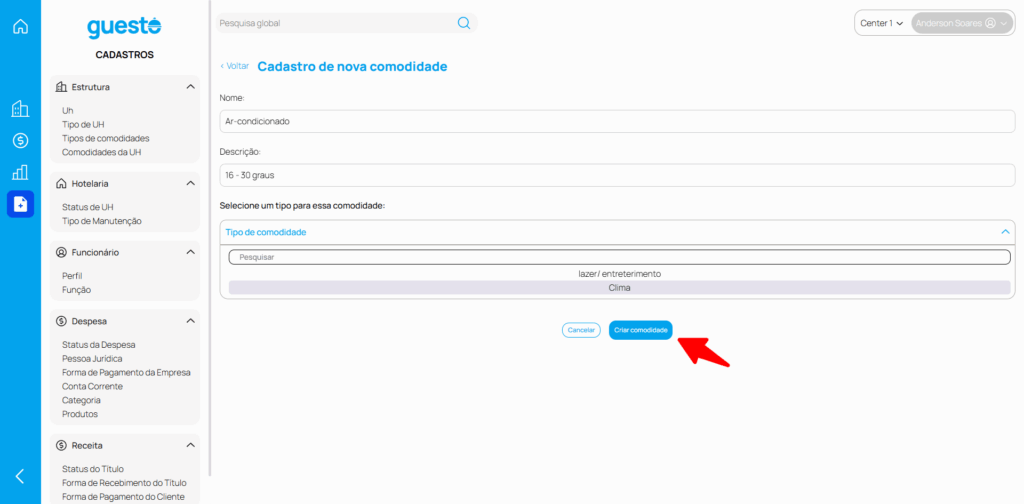Select the Clima option
Viewport: 1024px width, 504px height.
(619, 288)
